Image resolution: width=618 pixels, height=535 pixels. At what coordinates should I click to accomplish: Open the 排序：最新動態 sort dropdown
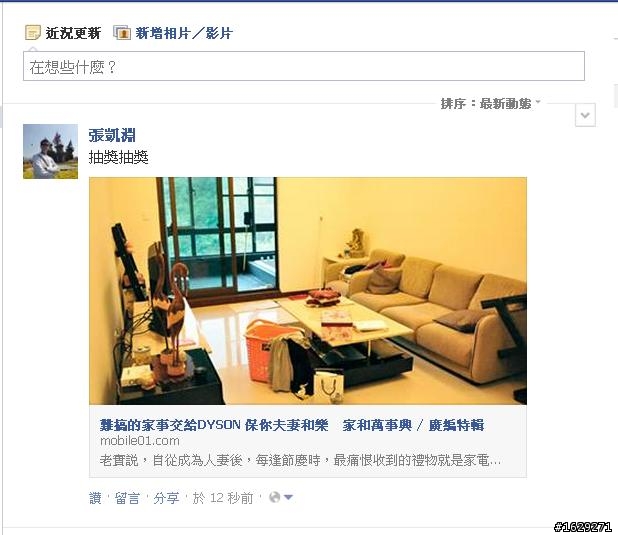[491, 104]
